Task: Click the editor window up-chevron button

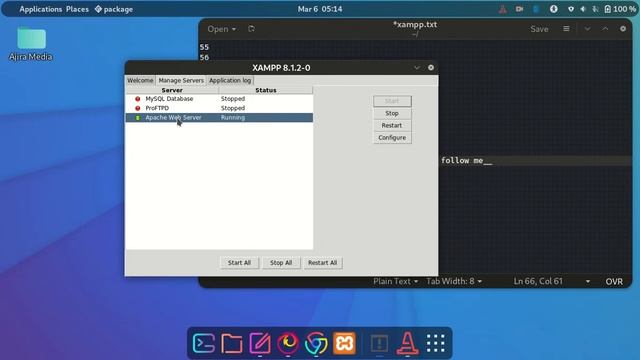Action: tap(605, 29)
